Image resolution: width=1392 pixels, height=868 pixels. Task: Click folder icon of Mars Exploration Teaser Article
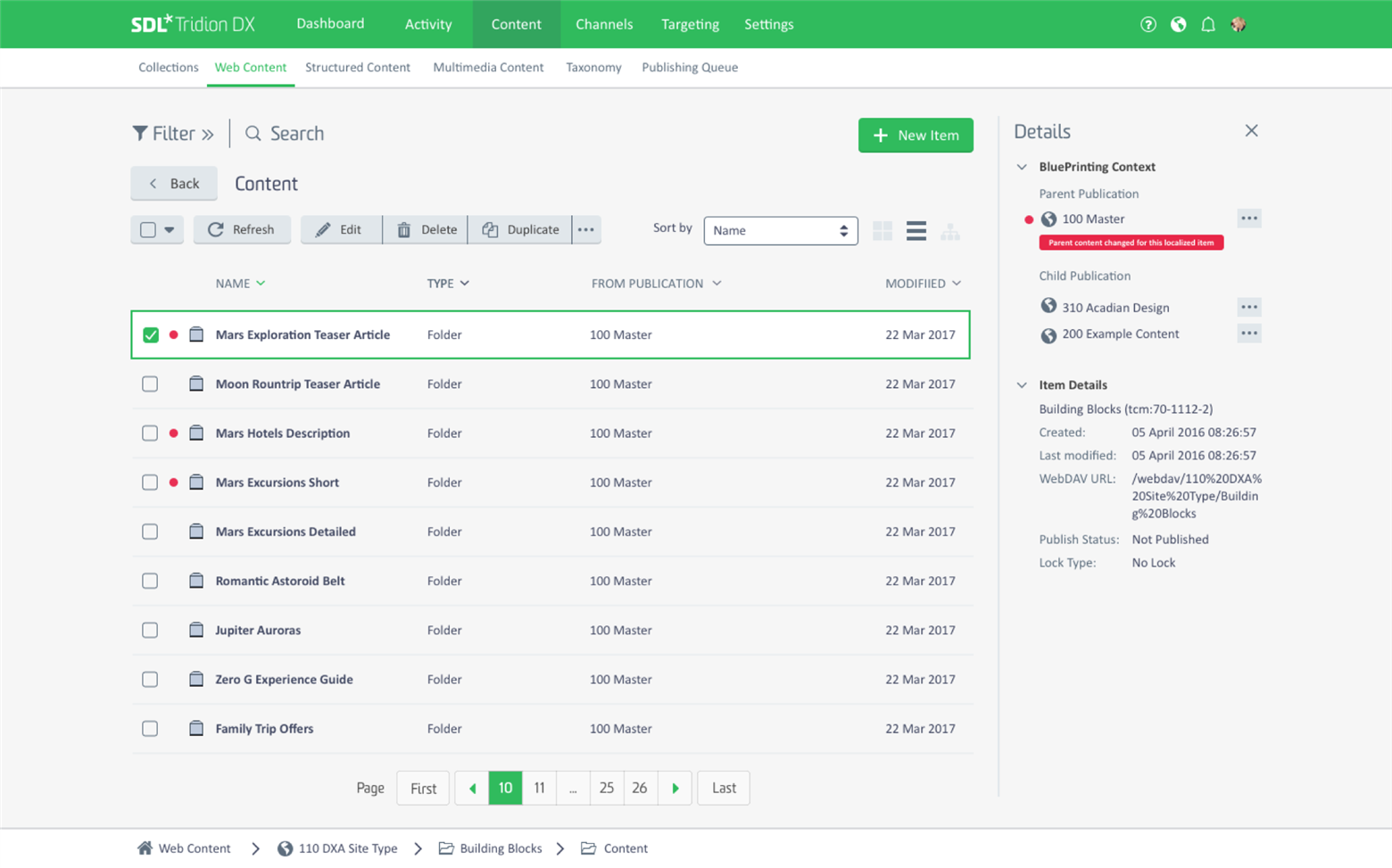(196, 335)
